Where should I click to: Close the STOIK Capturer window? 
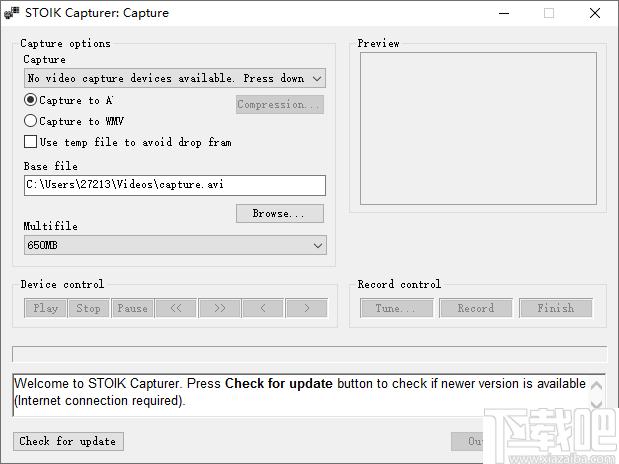595,13
